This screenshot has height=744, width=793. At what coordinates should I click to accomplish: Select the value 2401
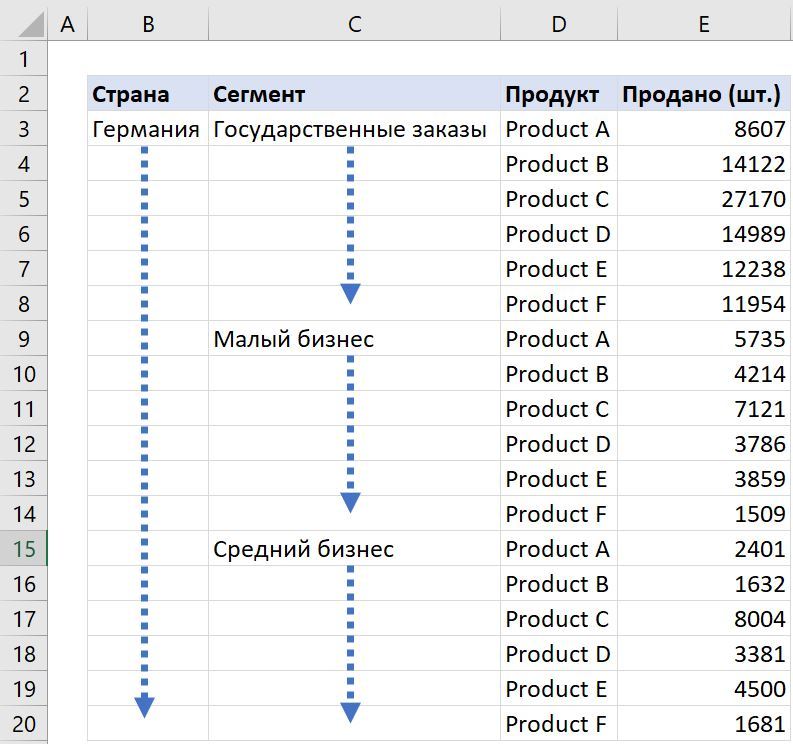704,549
